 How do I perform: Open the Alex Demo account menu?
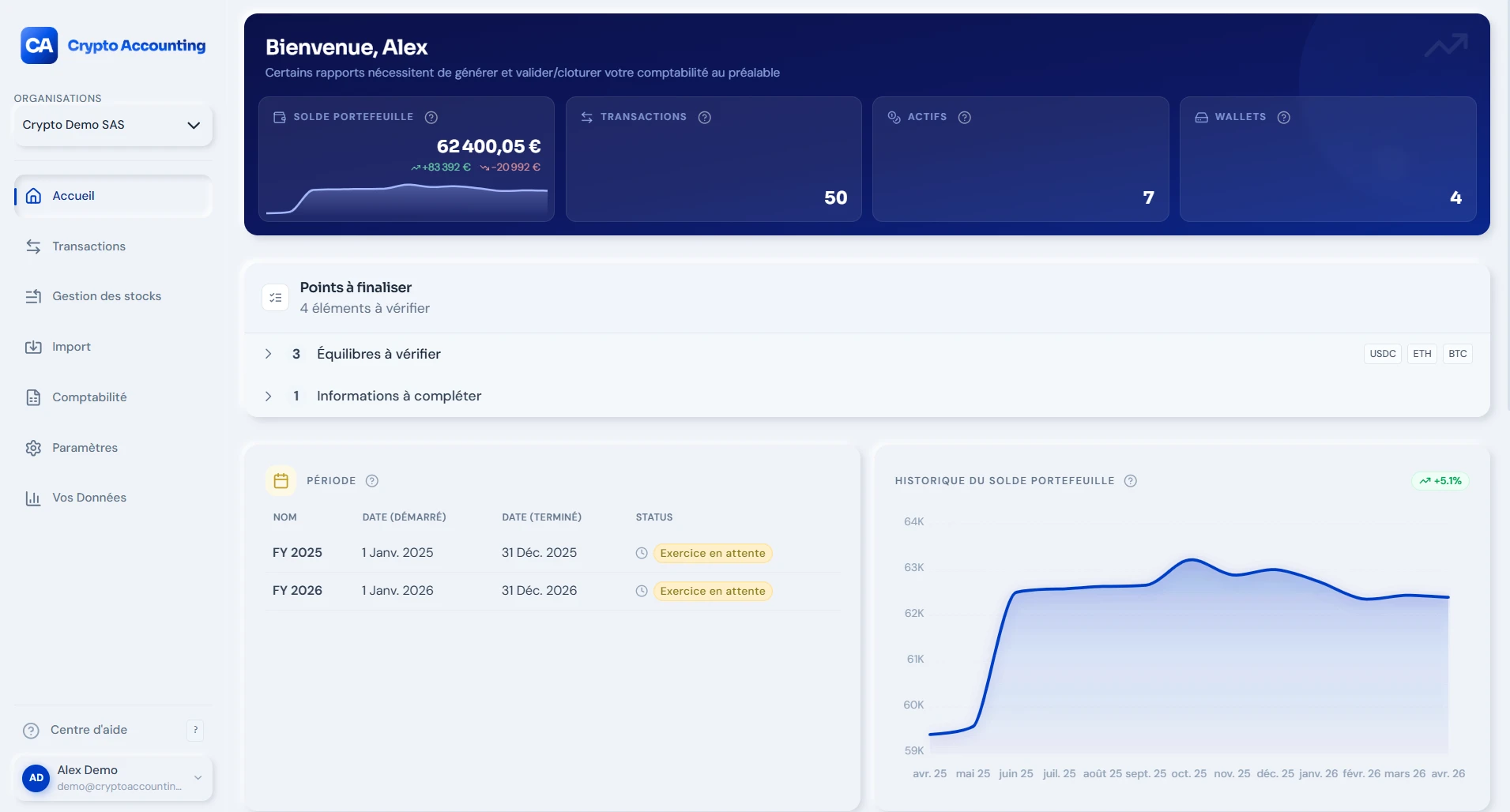click(x=113, y=778)
